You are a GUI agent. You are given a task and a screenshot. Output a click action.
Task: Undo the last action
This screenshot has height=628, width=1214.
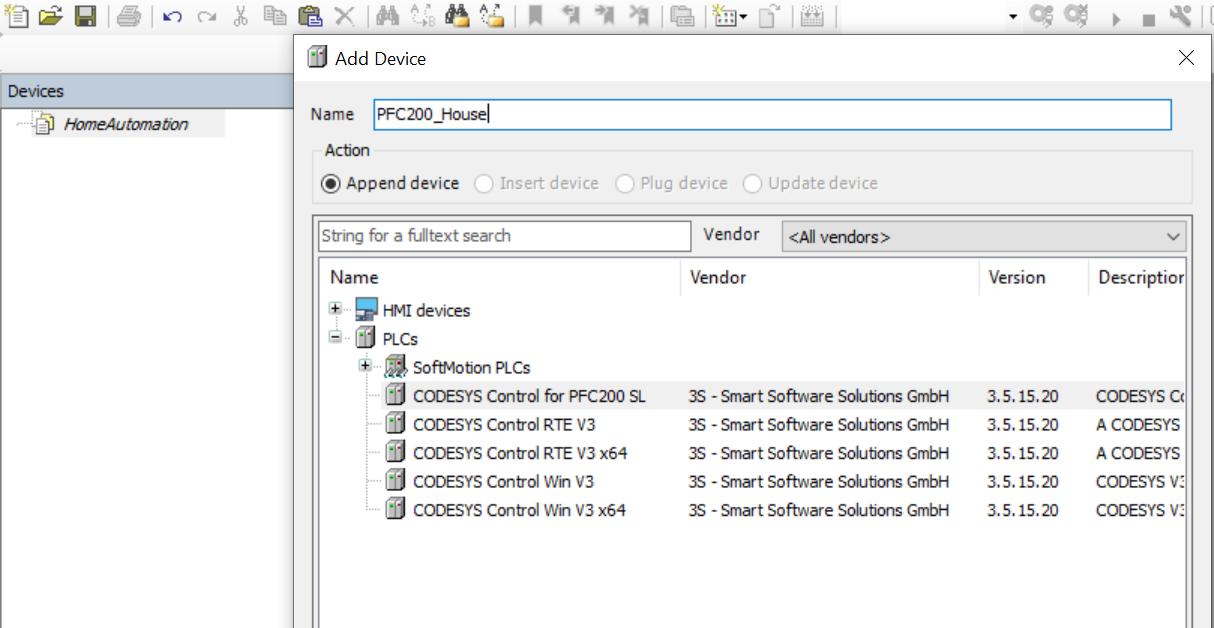coord(172,17)
